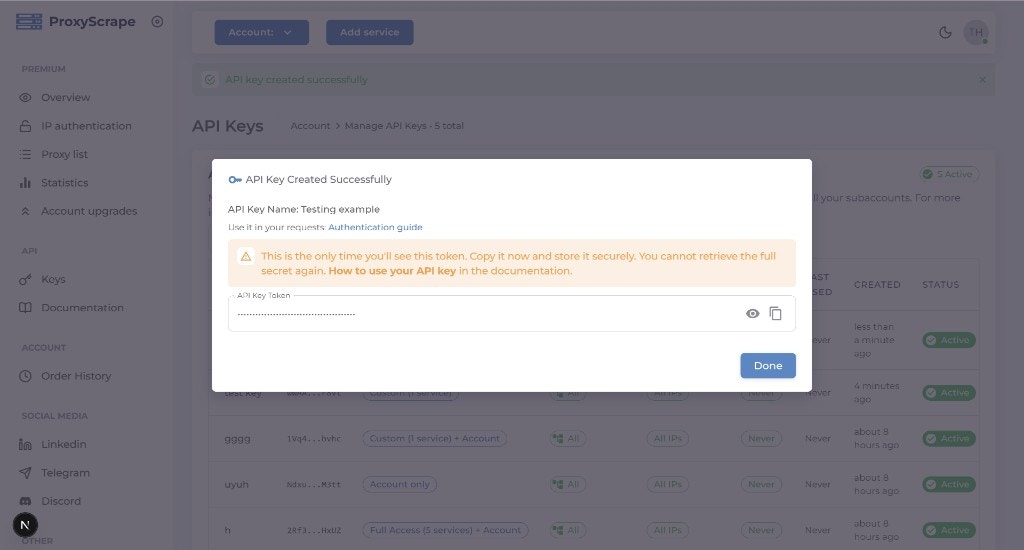
Task: Open Order History page
Action: point(76,376)
